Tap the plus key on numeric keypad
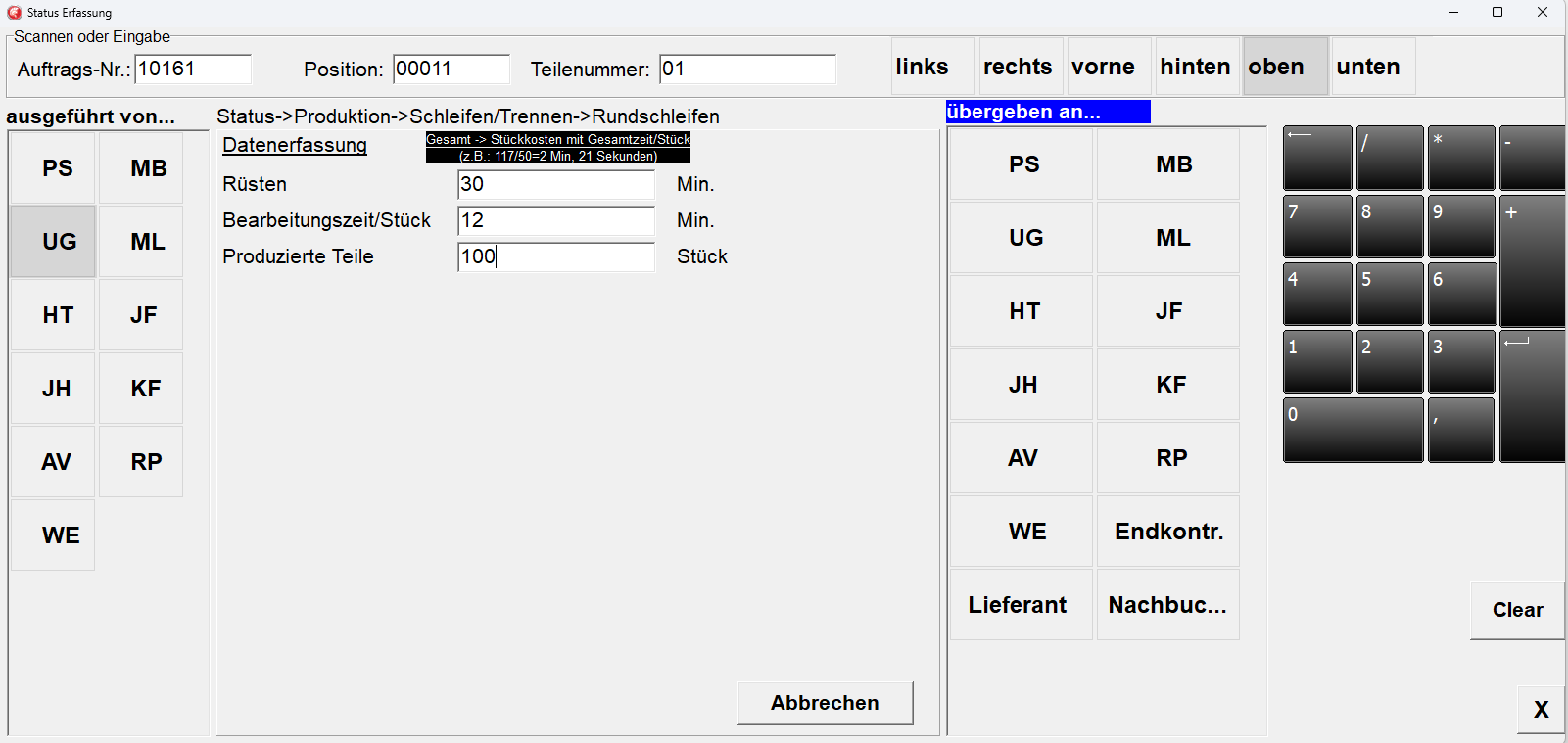 tap(1532, 260)
